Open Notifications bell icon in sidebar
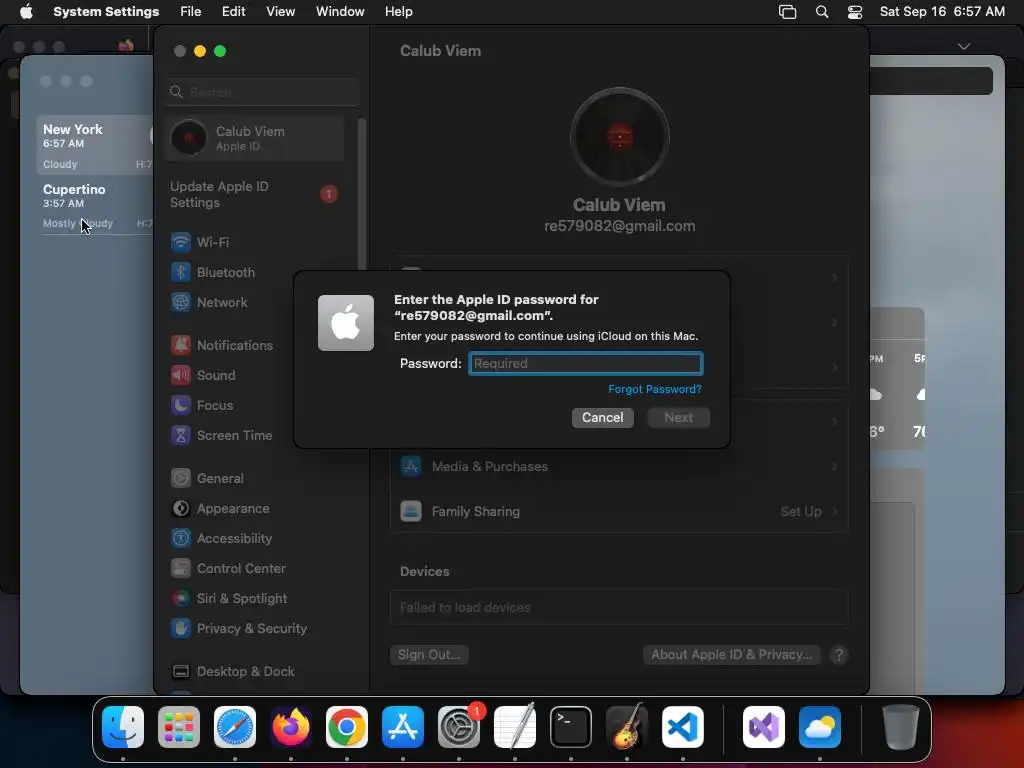This screenshot has width=1024, height=768. tap(181, 345)
